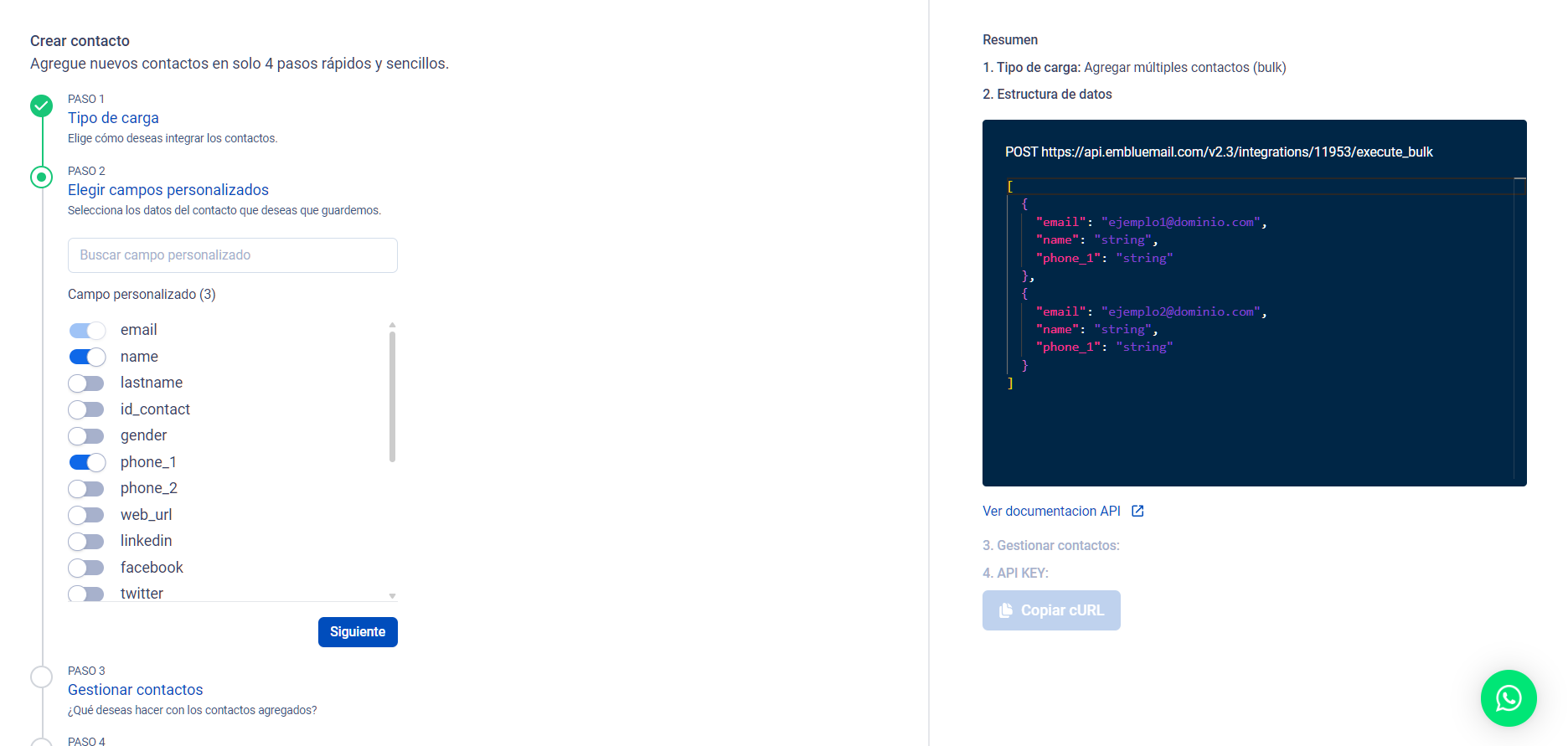The width and height of the screenshot is (1568, 746).
Task: Click the empty Paso 3 step circle
Action: (x=41, y=677)
